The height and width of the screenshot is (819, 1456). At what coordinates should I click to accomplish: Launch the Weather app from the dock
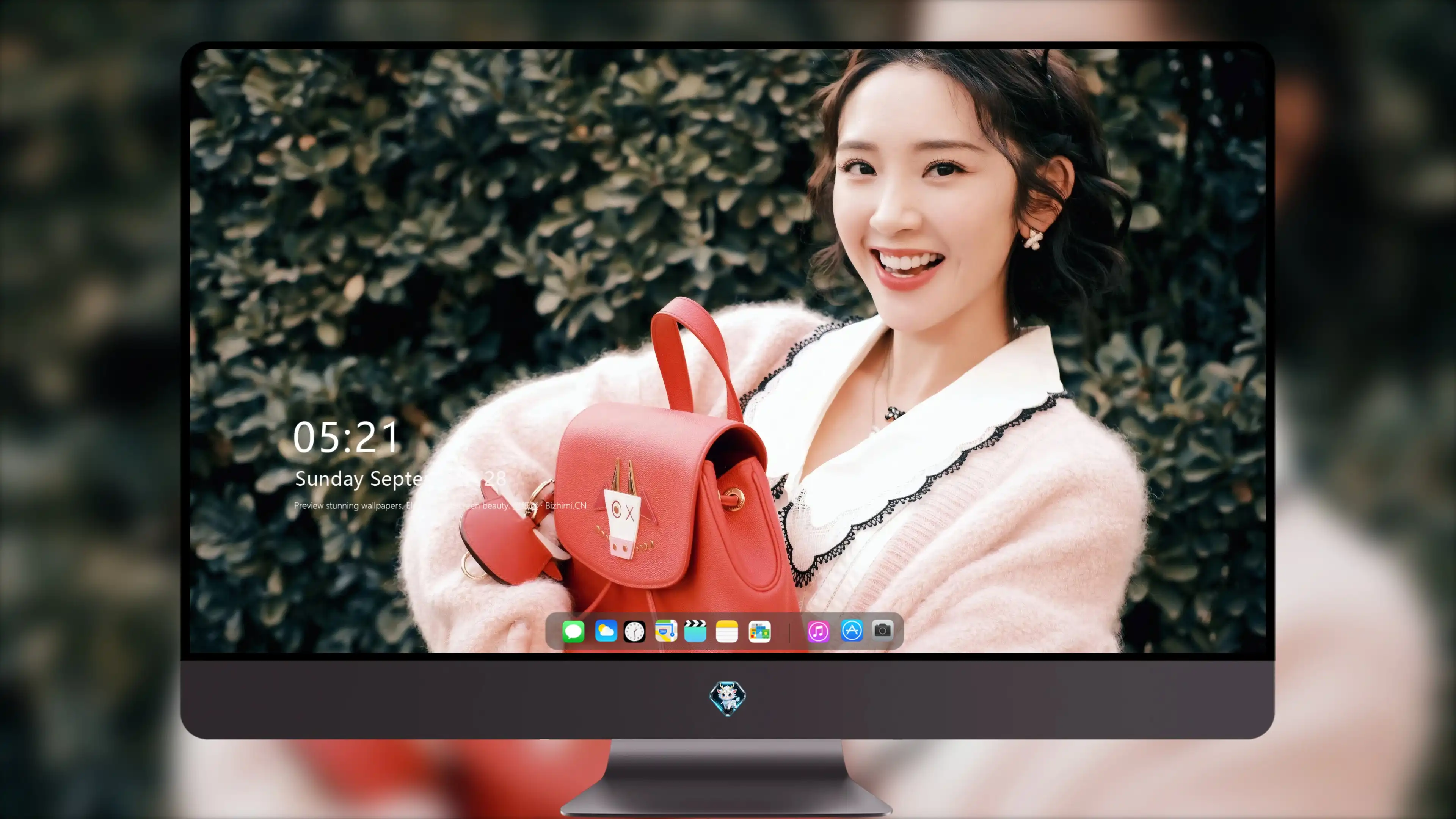click(x=606, y=631)
